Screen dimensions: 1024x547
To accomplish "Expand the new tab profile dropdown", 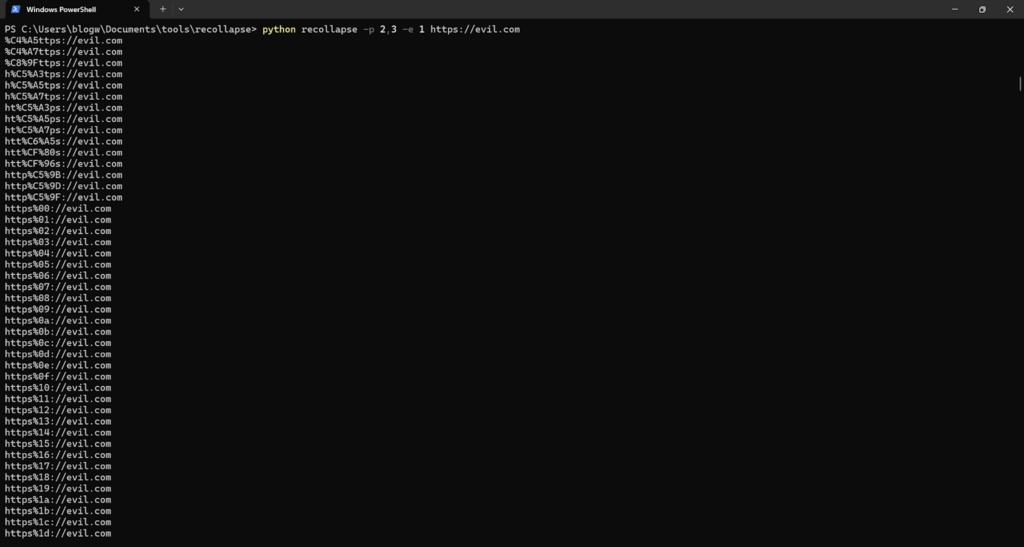I will [x=181, y=9].
